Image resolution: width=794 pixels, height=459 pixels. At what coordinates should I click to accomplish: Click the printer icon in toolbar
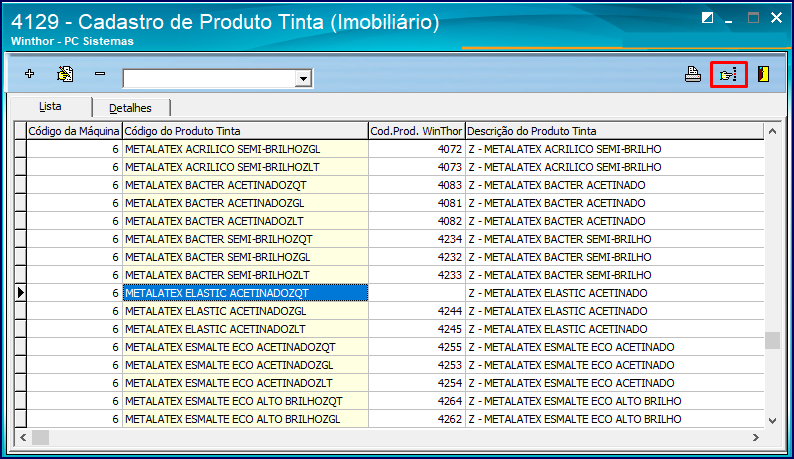tap(693, 74)
